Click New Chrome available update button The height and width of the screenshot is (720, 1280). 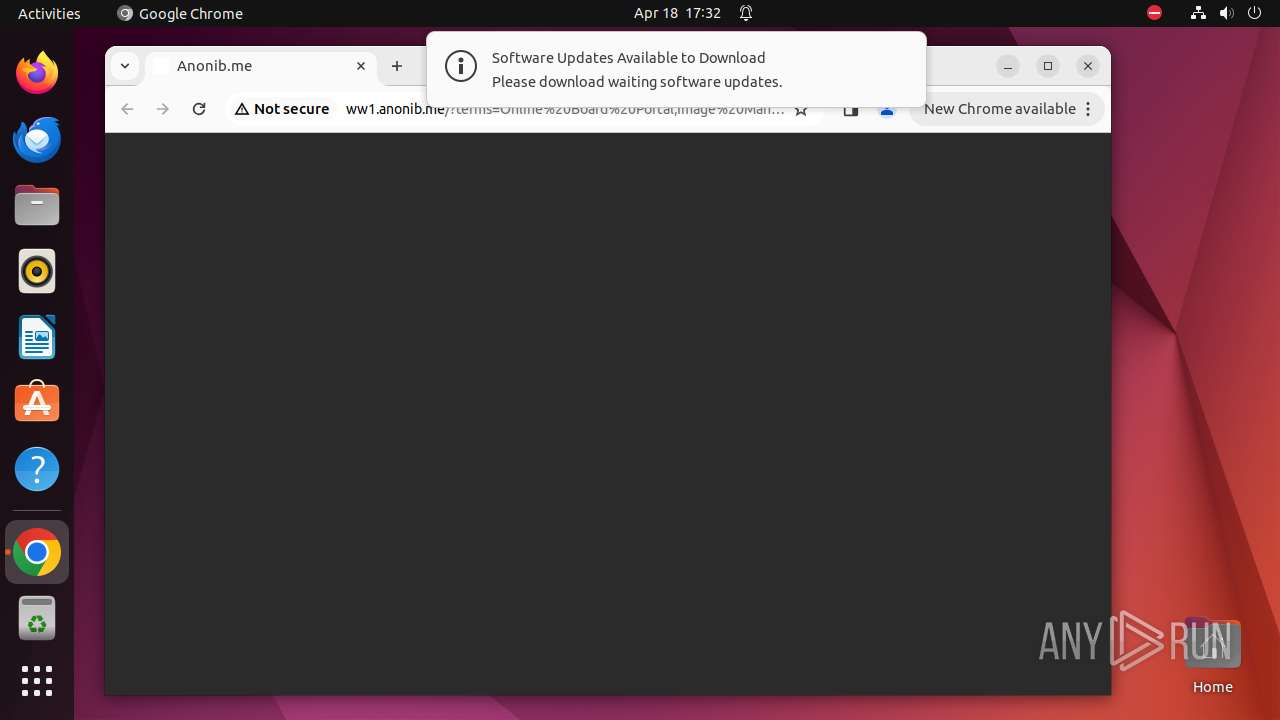point(1008,109)
